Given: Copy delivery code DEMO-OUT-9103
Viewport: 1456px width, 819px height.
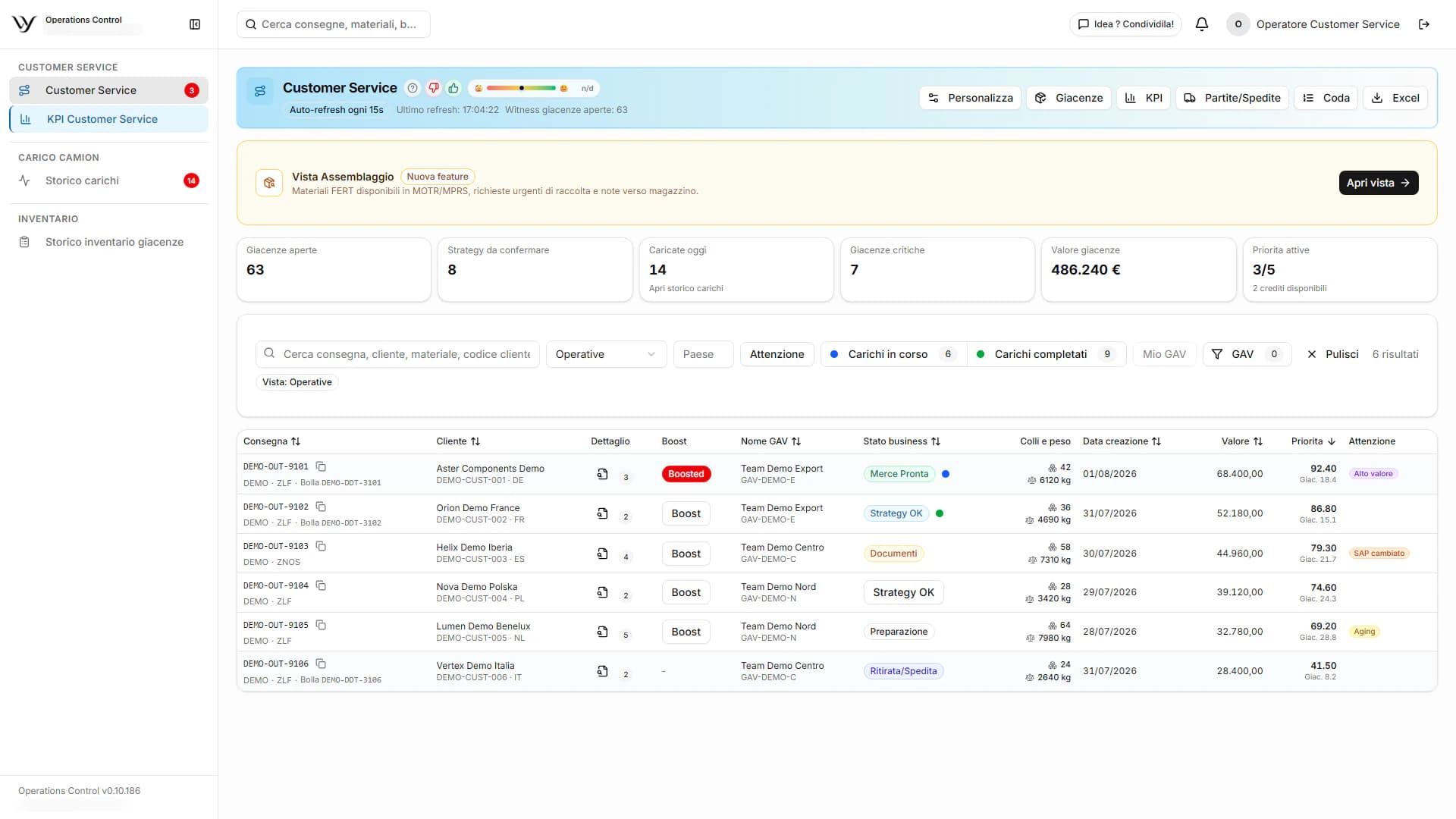Looking at the screenshot, I should point(321,546).
